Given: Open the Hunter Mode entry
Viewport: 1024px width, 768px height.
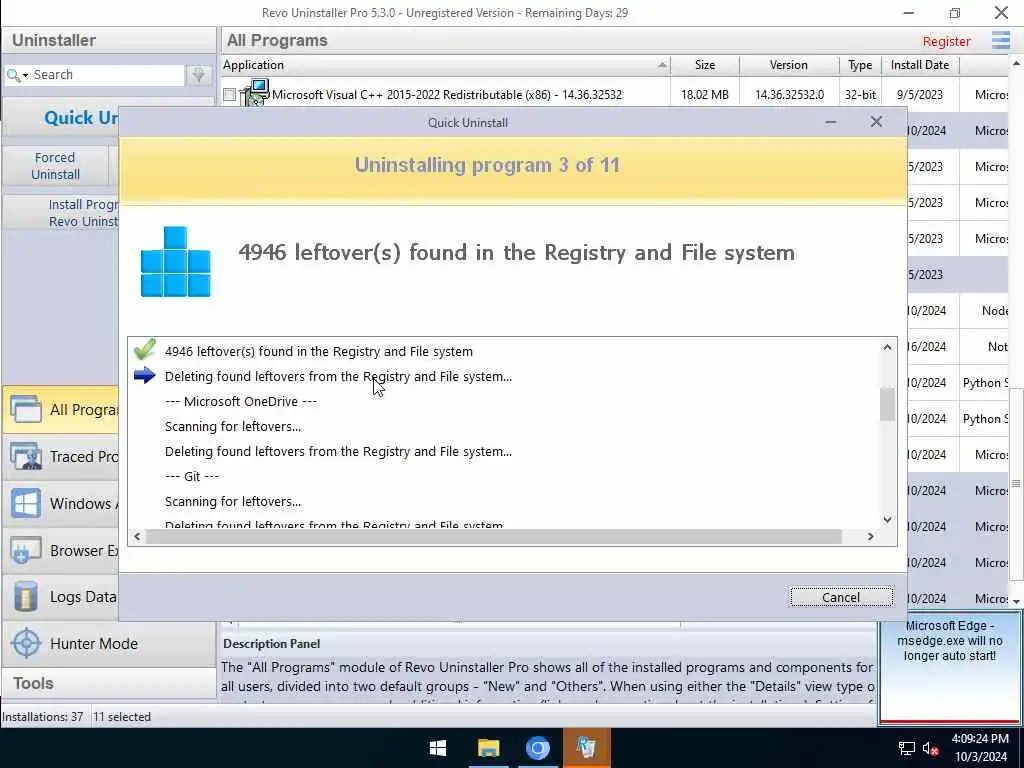Looking at the screenshot, I should pos(108,643).
